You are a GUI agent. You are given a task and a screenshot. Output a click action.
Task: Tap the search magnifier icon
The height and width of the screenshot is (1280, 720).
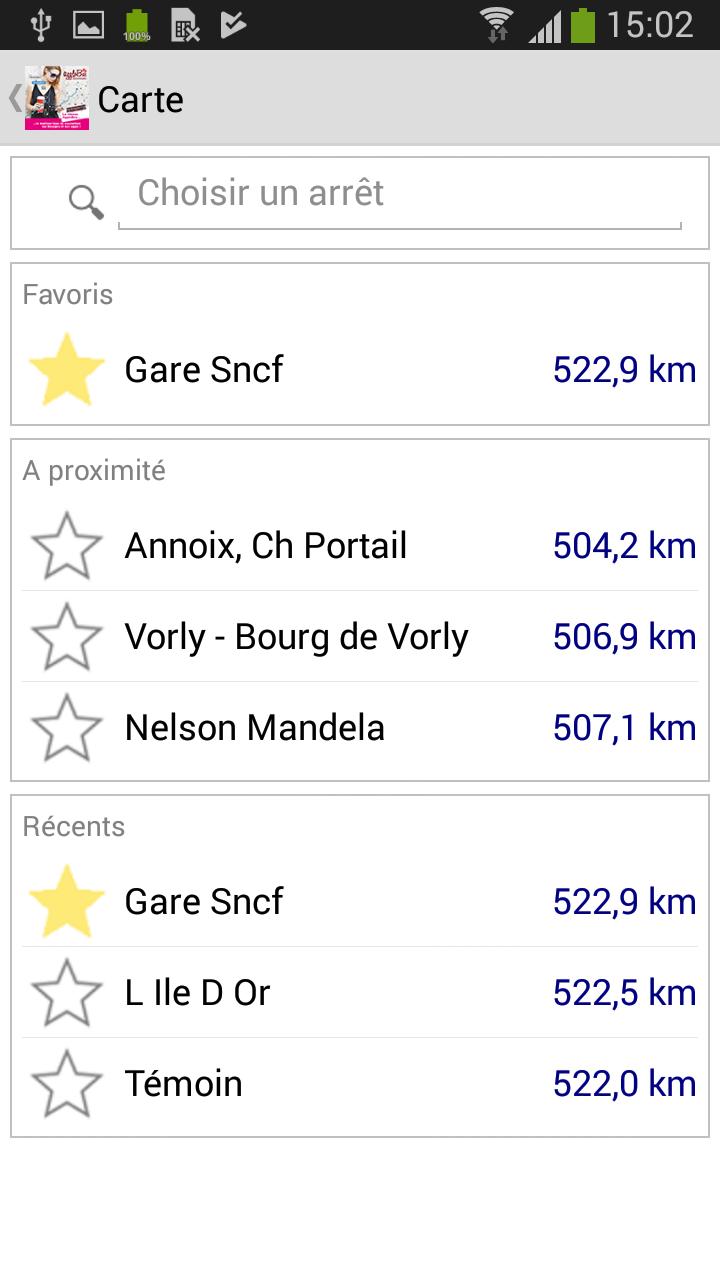pyautogui.click(x=86, y=202)
